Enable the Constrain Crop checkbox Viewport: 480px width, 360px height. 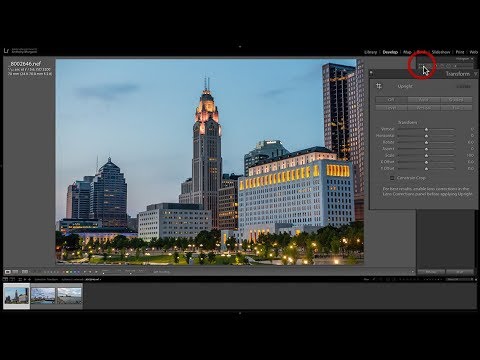coord(392,178)
